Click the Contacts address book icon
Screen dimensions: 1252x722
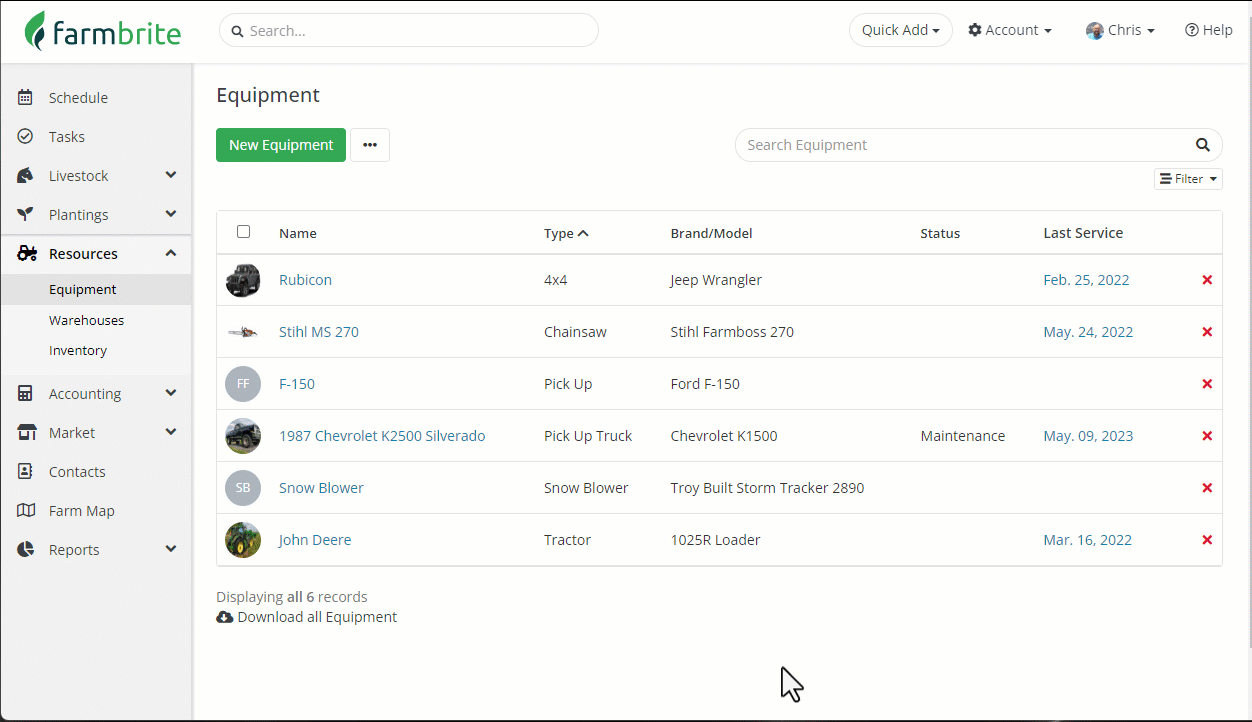click(x=26, y=472)
